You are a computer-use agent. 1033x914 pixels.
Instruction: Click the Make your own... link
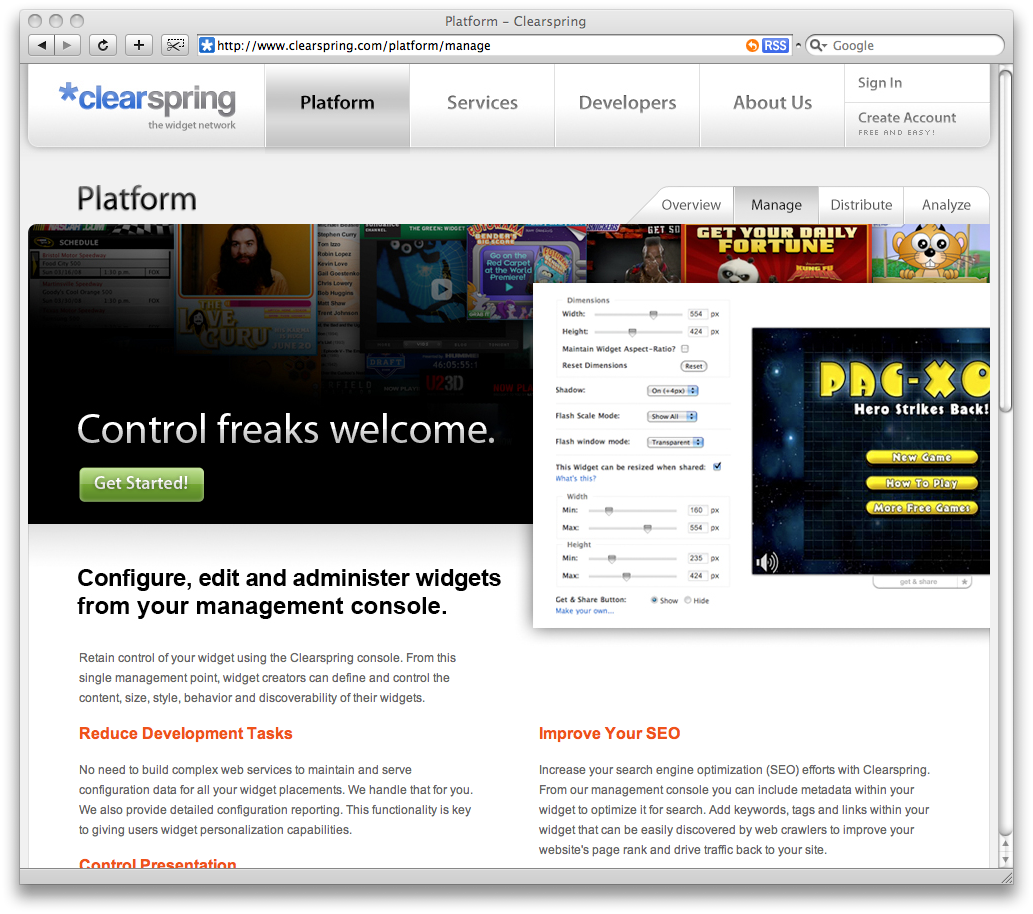(x=584, y=611)
